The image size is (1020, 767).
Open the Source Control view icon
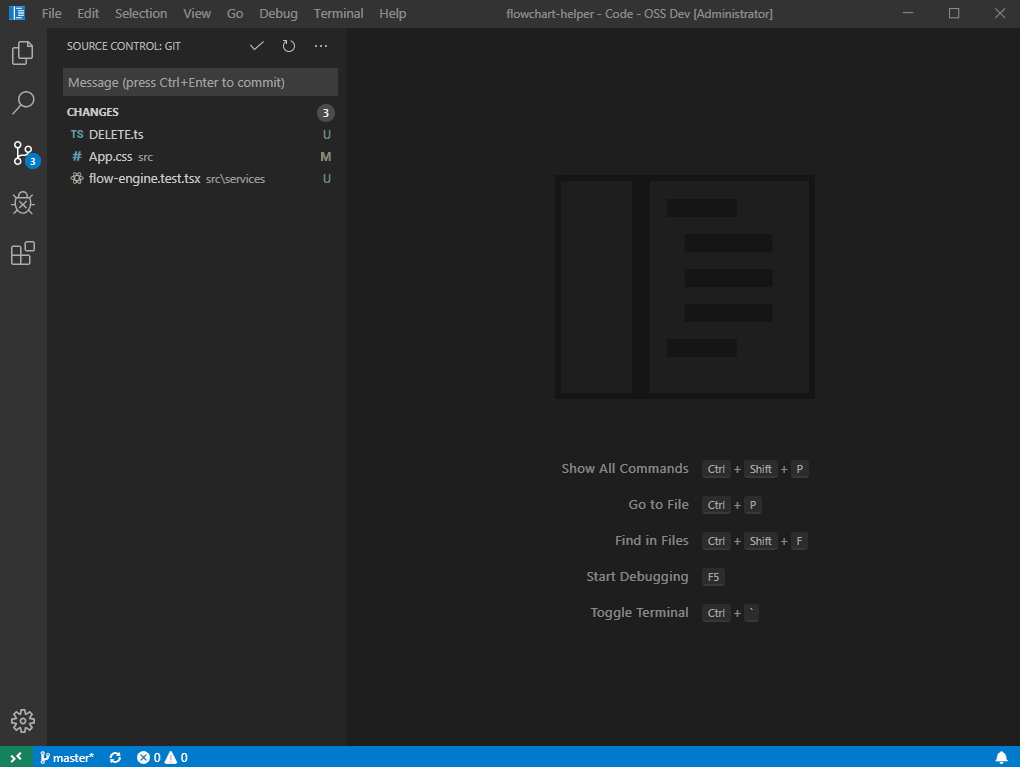click(x=25, y=154)
